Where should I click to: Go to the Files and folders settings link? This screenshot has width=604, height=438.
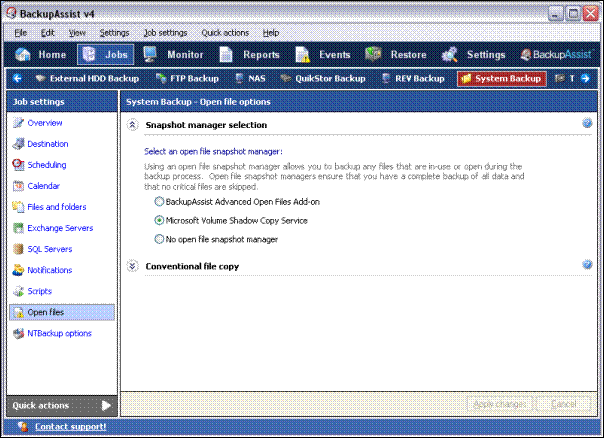point(57,207)
